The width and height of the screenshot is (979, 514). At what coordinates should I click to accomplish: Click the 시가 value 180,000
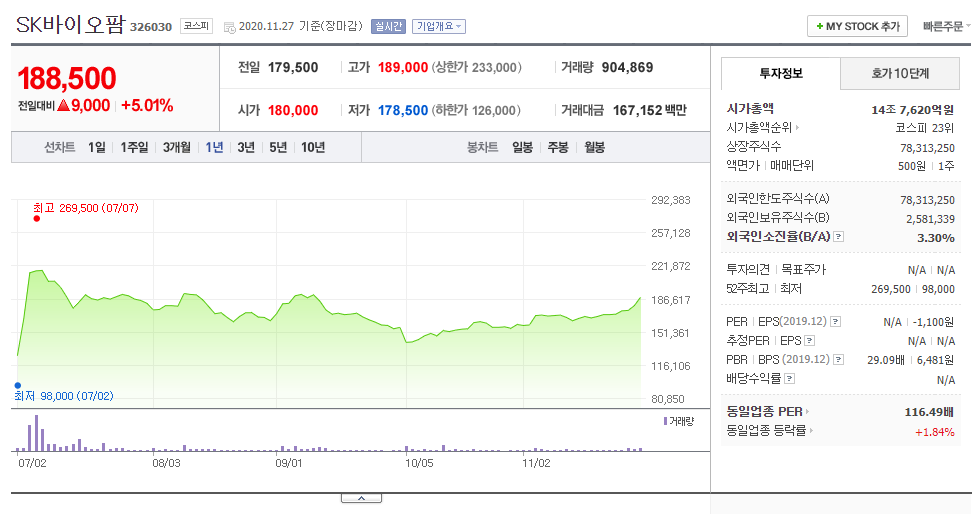(x=293, y=111)
